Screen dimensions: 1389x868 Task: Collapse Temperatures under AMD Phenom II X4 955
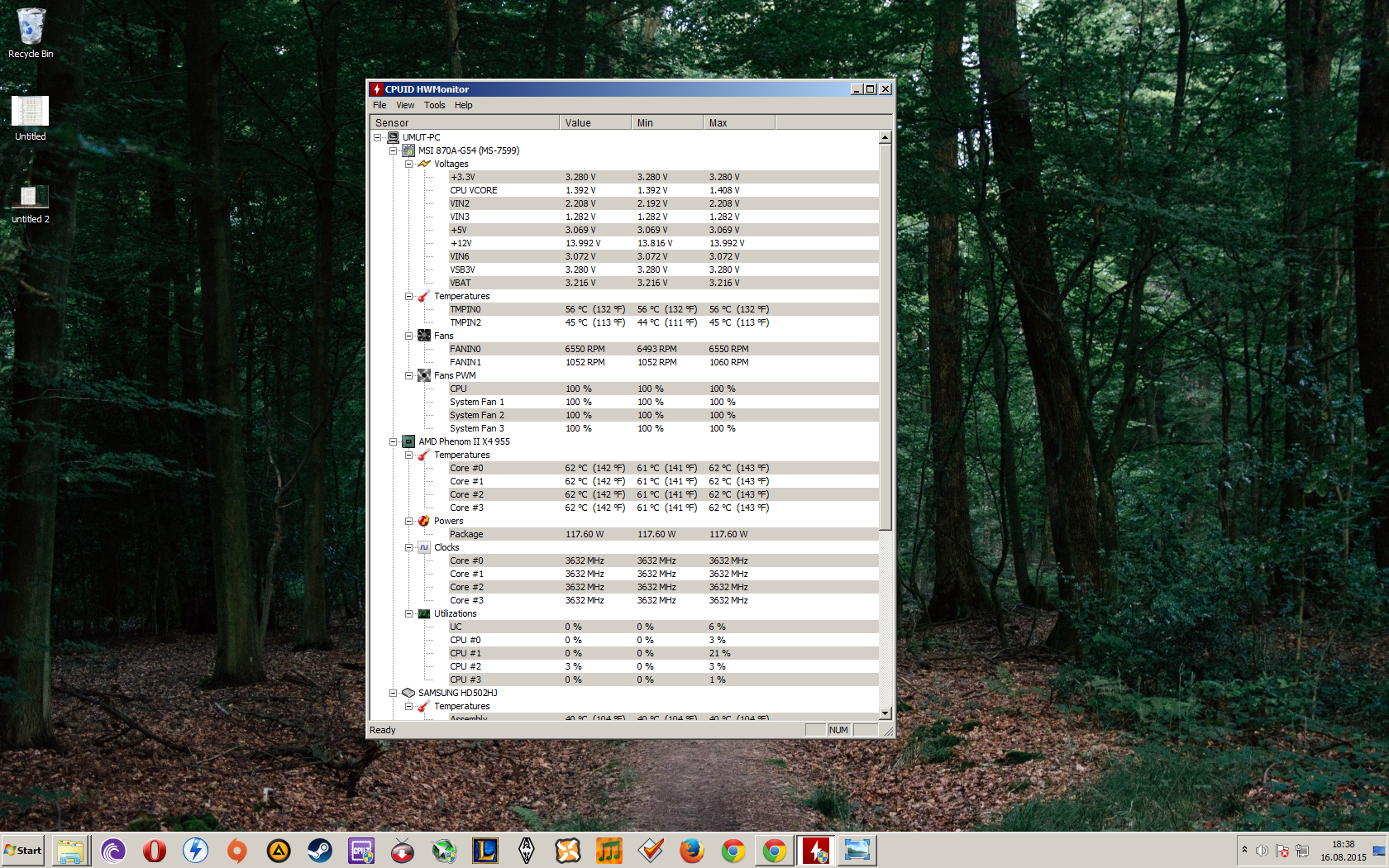409,455
